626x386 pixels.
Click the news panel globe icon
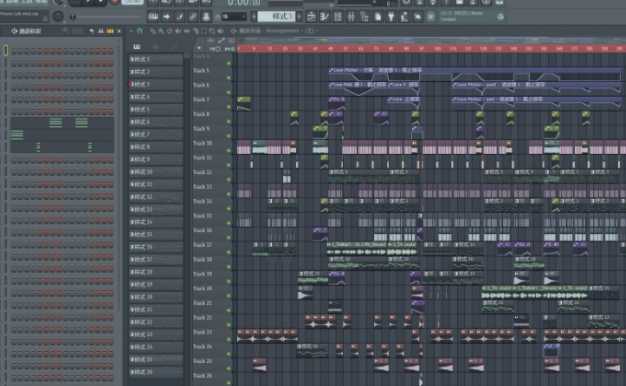(500, 16)
